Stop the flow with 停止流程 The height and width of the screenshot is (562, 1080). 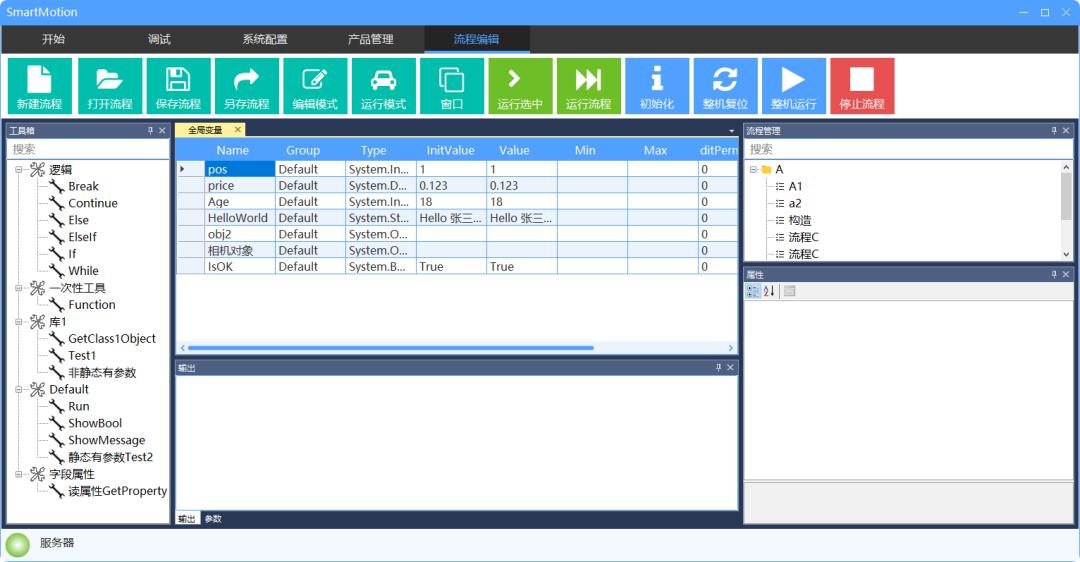tap(862, 85)
